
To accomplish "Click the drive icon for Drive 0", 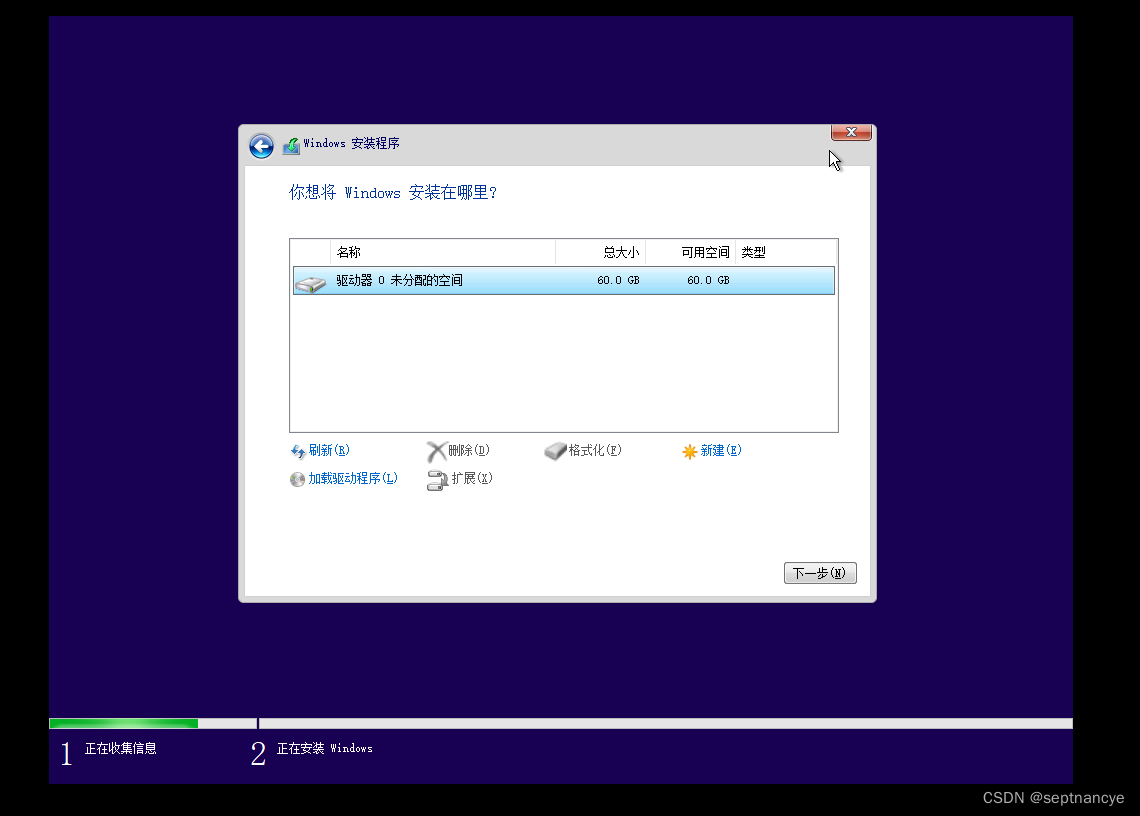I will coord(310,284).
